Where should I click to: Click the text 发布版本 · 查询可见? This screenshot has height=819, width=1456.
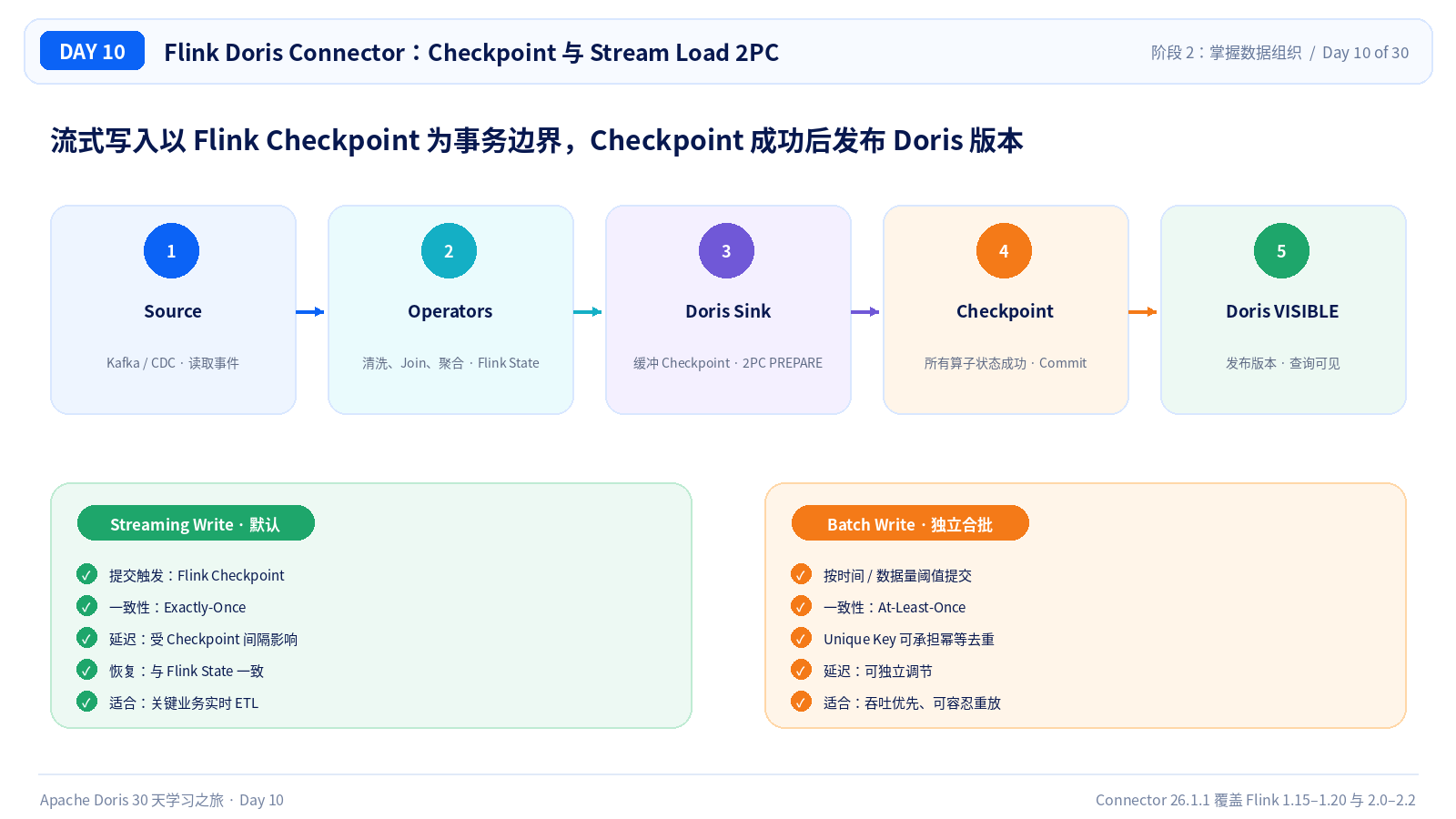1283,363
